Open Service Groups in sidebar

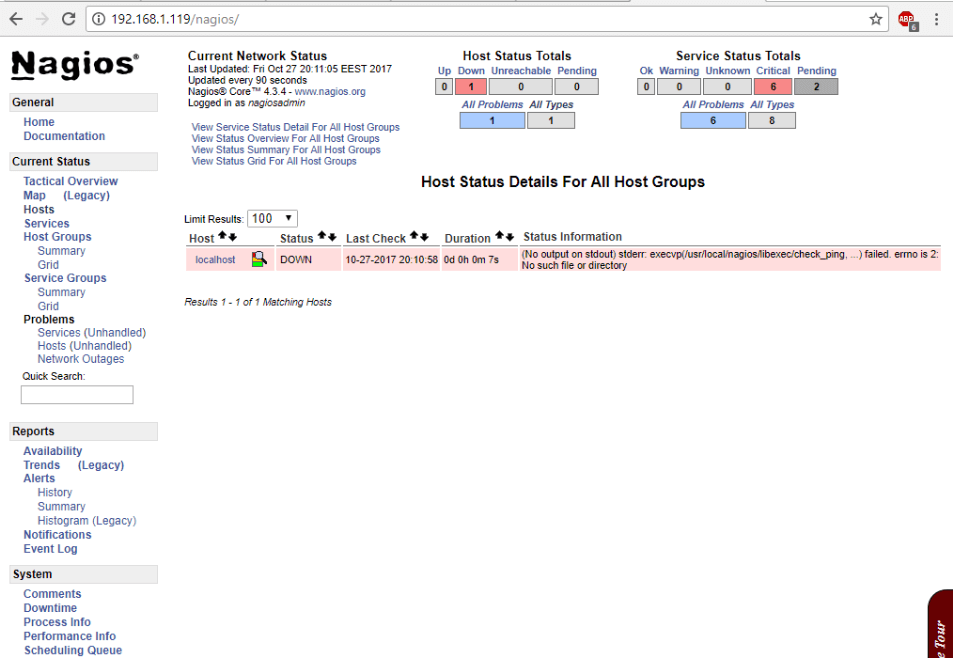click(65, 278)
